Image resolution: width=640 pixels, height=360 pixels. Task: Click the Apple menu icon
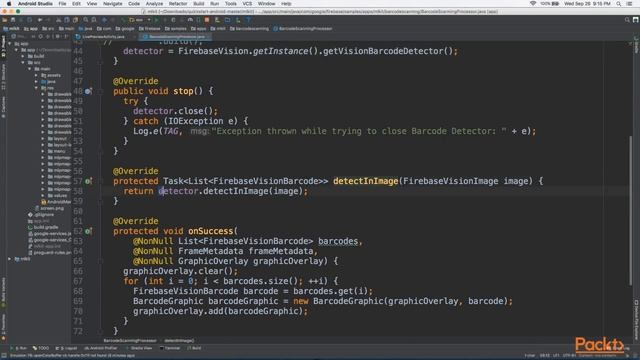click(x=9, y=4)
